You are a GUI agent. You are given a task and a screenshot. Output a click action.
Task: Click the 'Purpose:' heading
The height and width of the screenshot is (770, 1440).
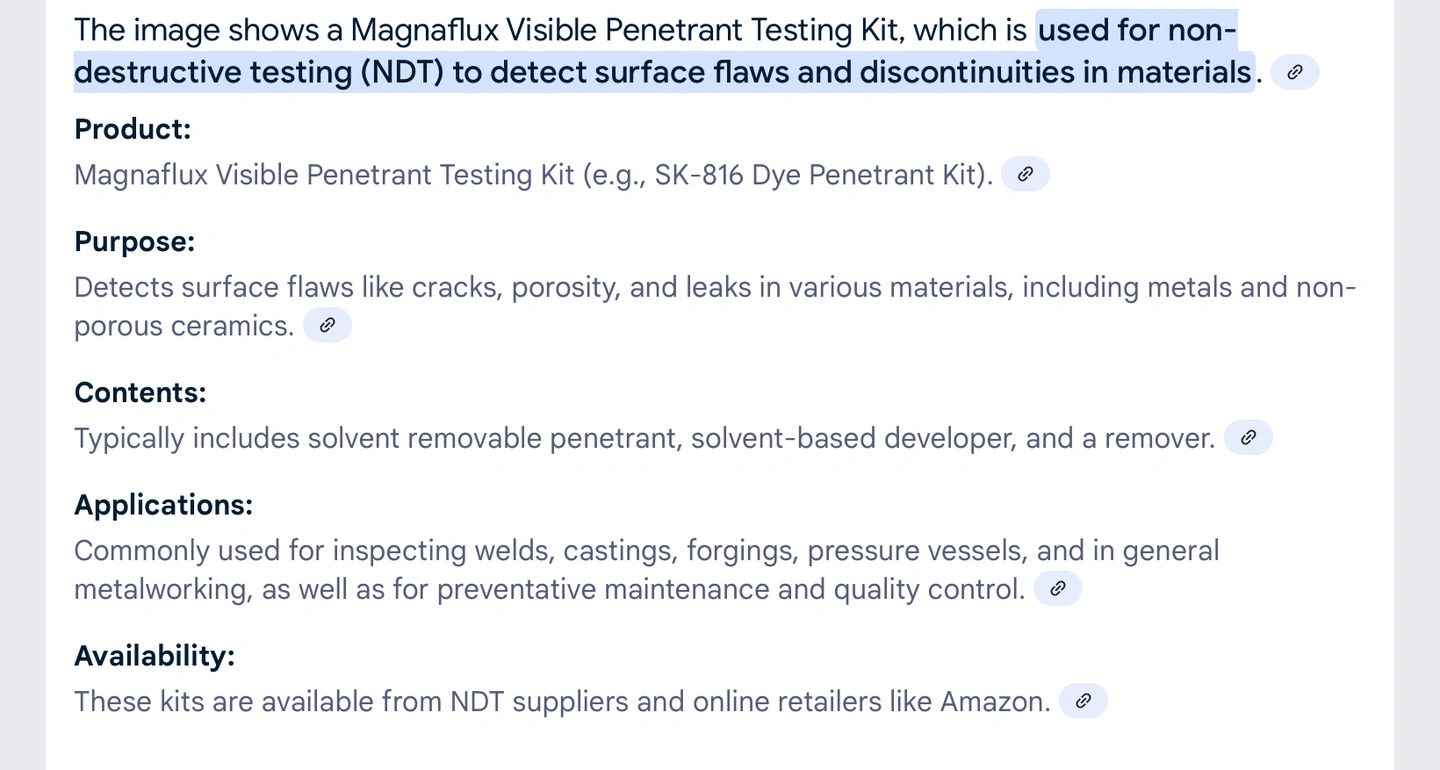pyautogui.click(x=134, y=241)
